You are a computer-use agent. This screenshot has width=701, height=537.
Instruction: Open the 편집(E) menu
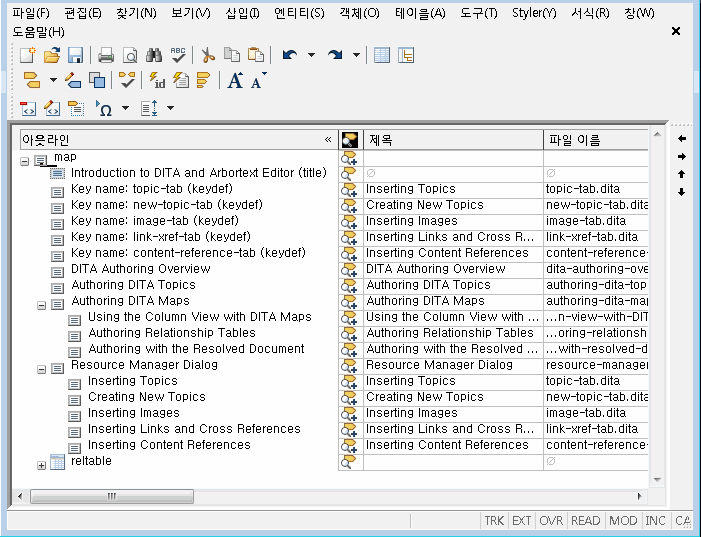click(83, 13)
